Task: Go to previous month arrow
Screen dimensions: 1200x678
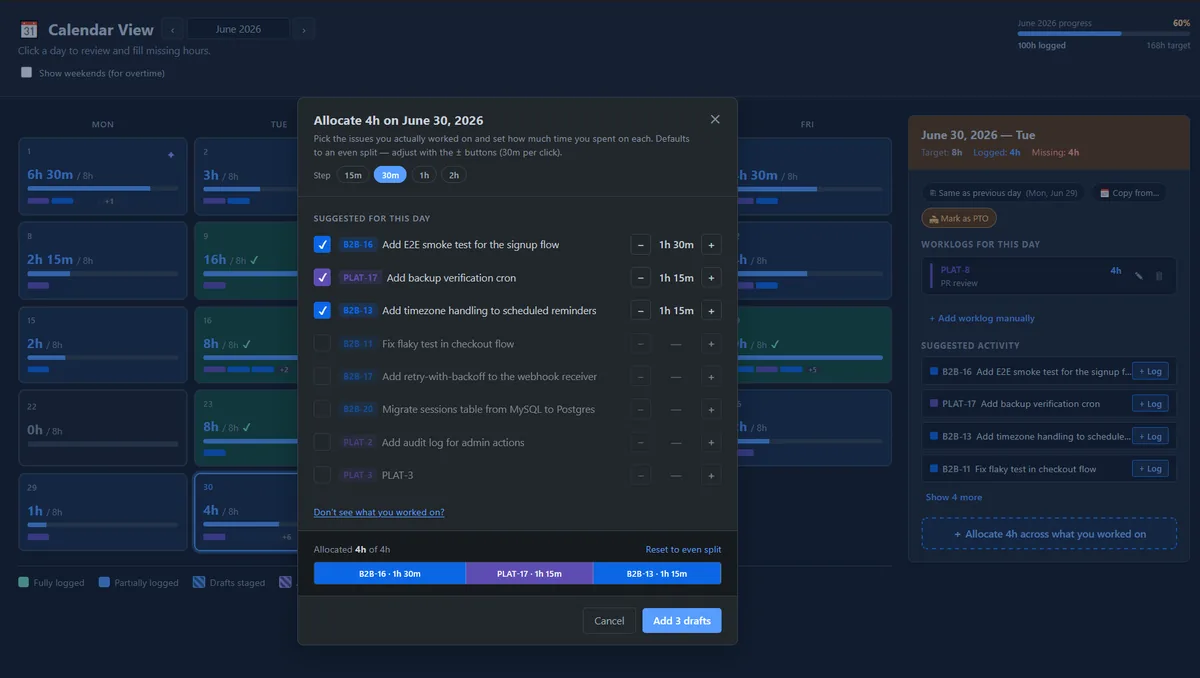Action: 172,30
